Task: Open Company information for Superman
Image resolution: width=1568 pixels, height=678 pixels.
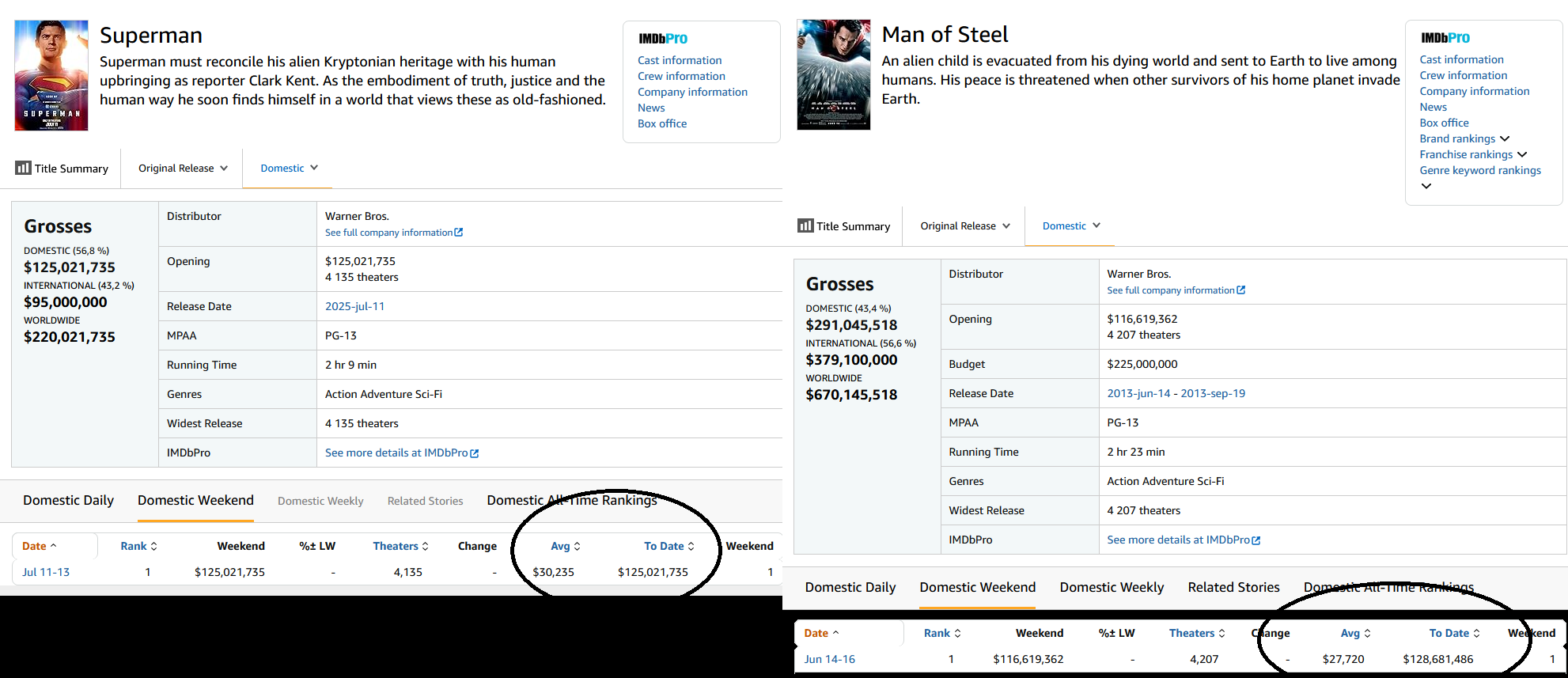Action: 692,92
